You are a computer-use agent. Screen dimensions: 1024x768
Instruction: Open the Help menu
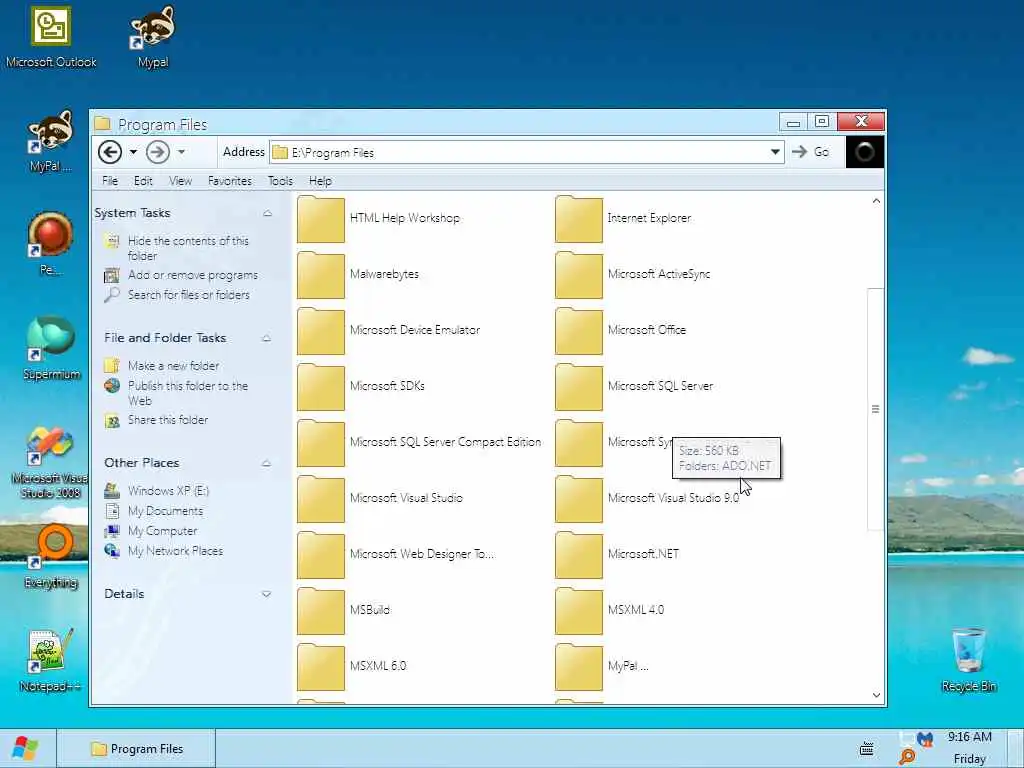coord(320,181)
